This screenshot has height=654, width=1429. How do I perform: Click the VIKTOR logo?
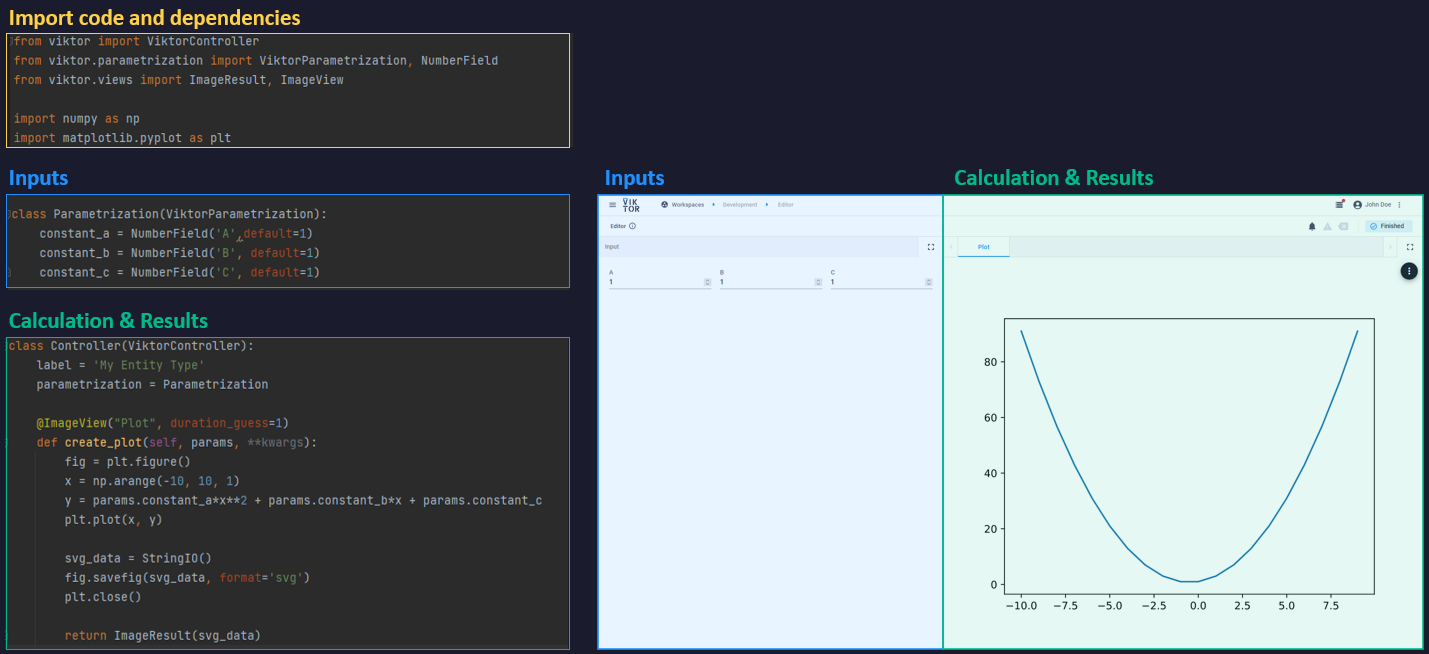coord(631,205)
